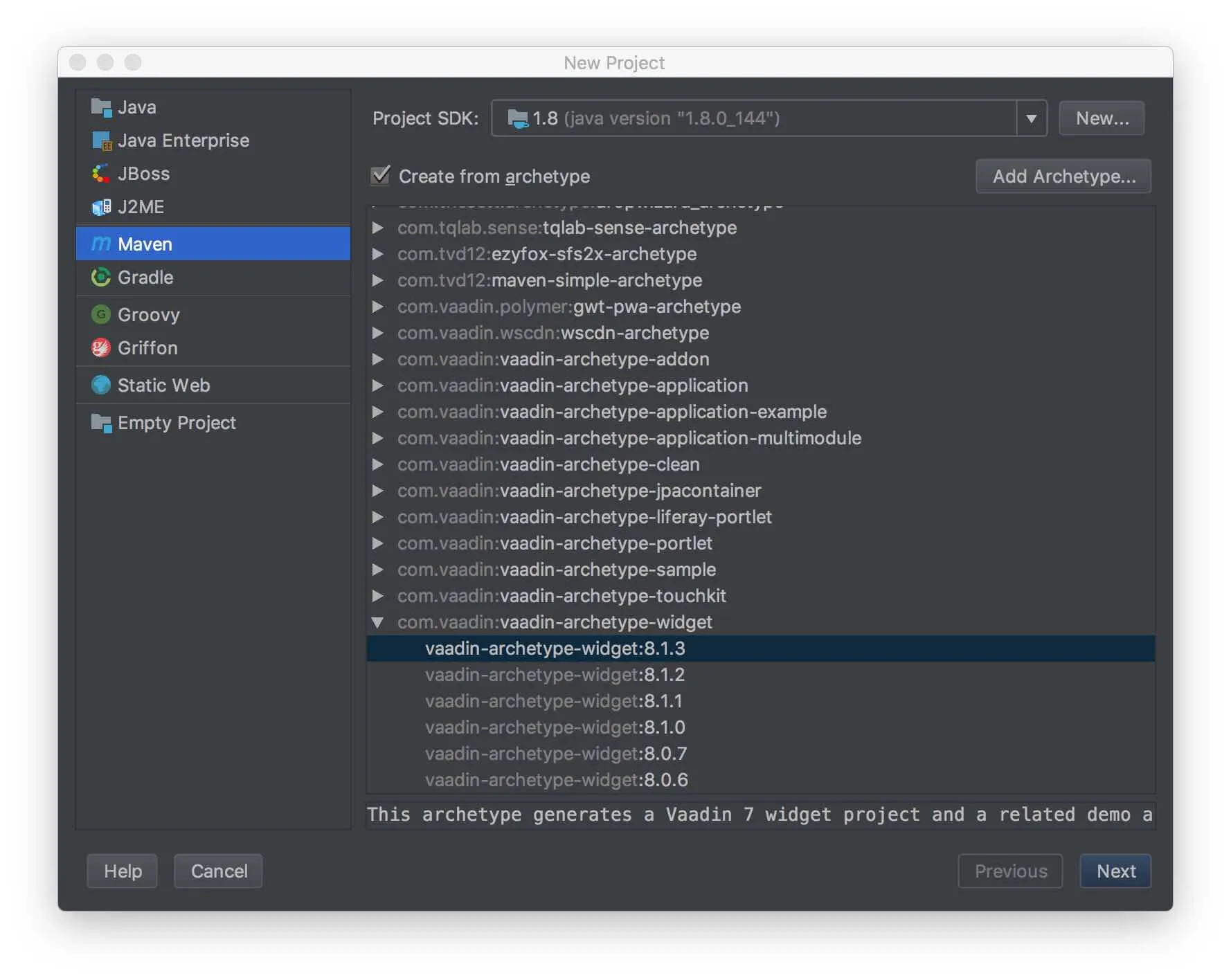Click the Static Web globe icon
The width and height of the screenshot is (1231, 980).
(101, 385)
